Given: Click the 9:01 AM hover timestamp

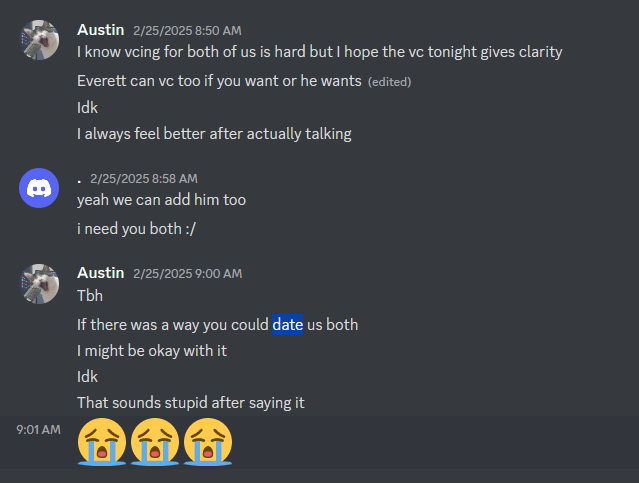Looking at the screenshot, I should click(x=38, y=430).
